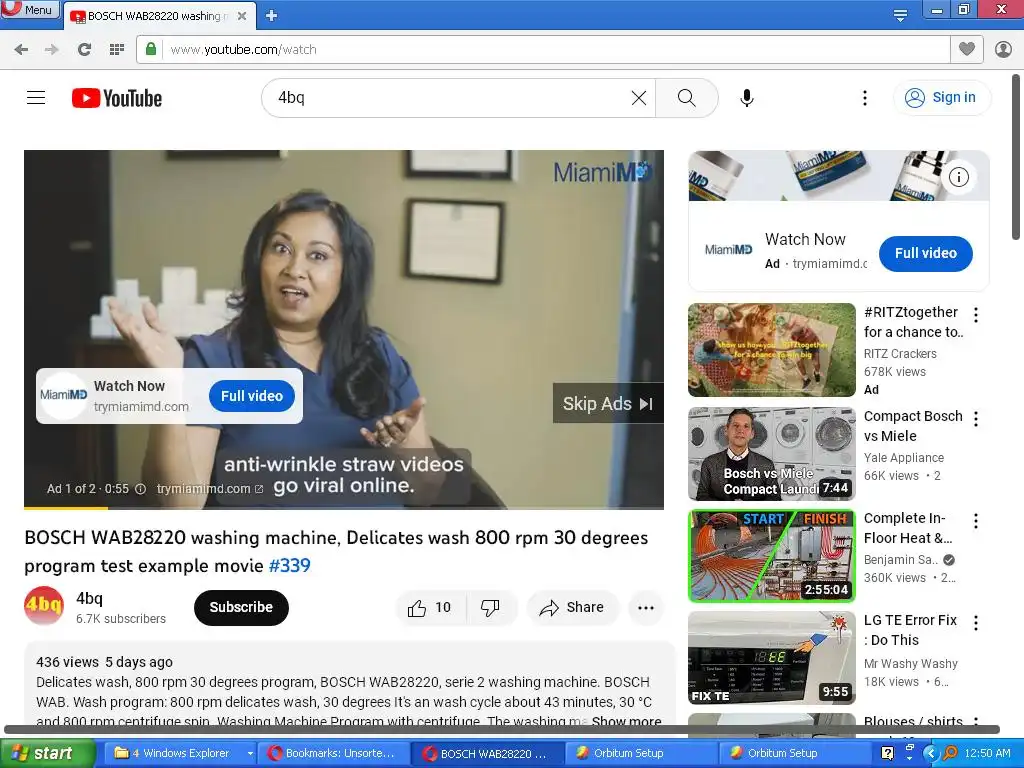Open the Opera Menu button

coord(30,10)
